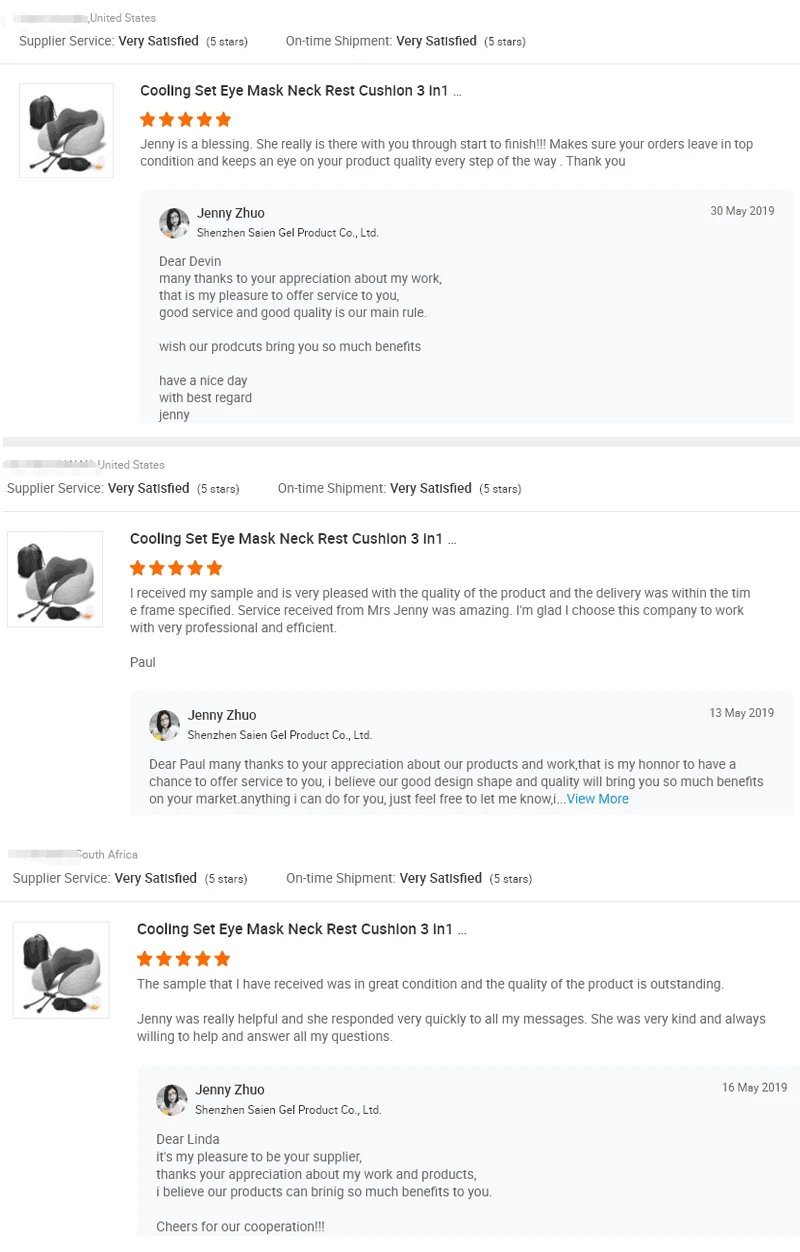The height and width of the screenshot is (1252, 800).
Task: Click the third star in the second review
Action: coord(176,567)
